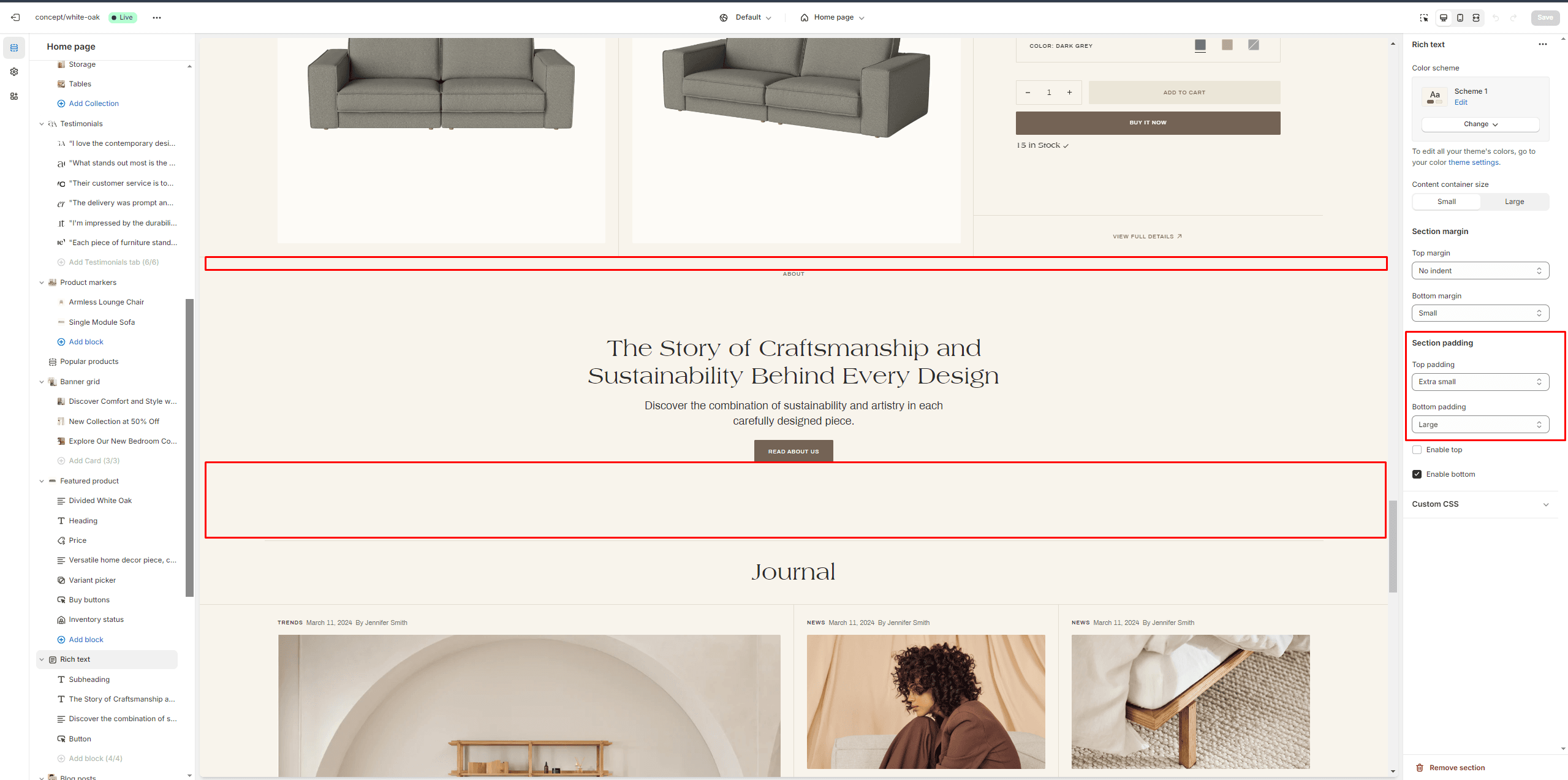Click the Remove section trash button
Image resolution: width=1568 pixels, height=780 pixels.
point(1450,768)
